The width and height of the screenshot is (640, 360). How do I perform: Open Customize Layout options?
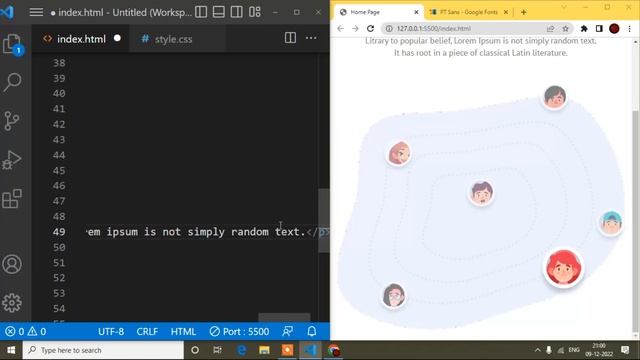[255, 12]
